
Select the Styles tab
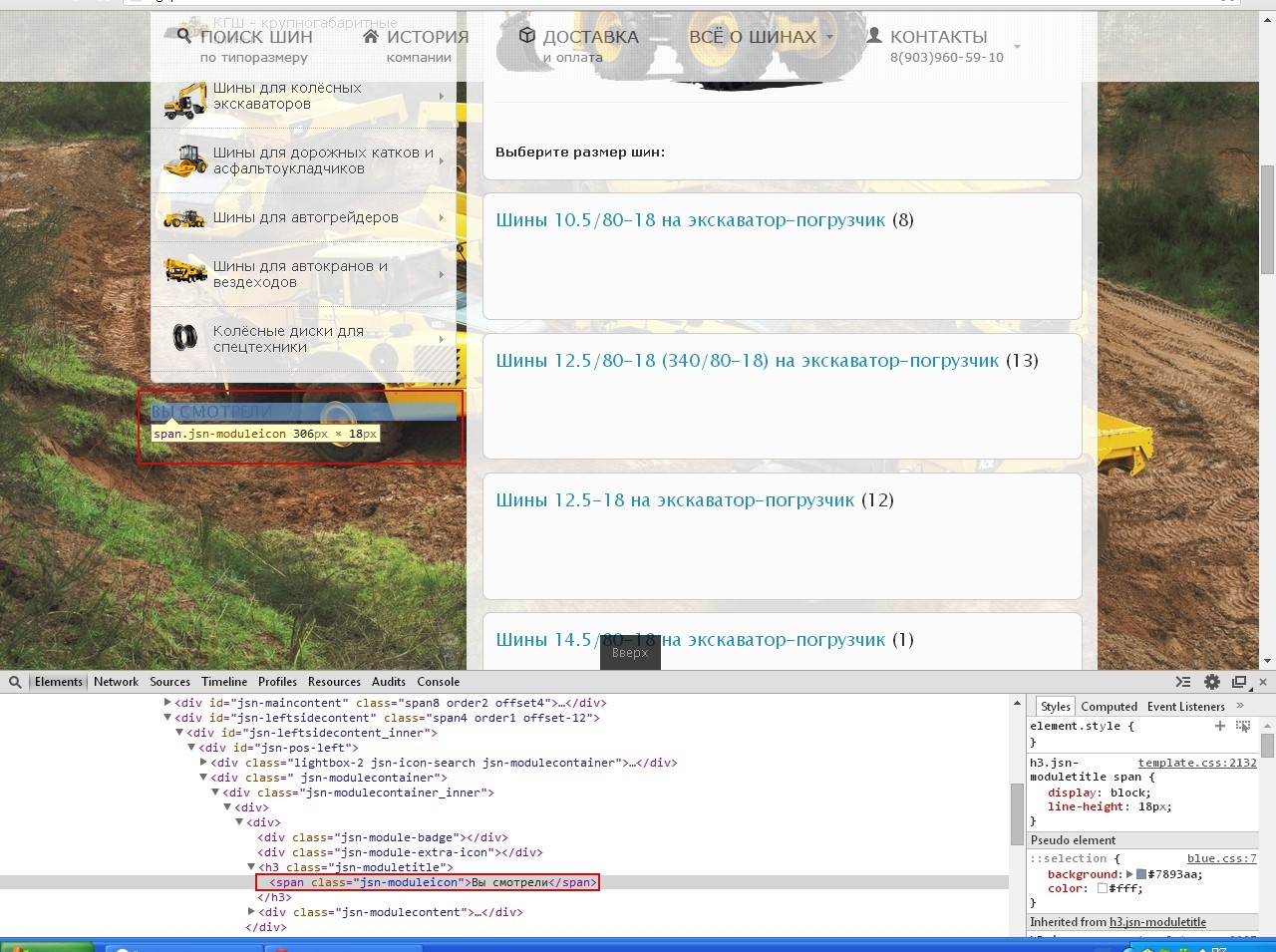1055,707
